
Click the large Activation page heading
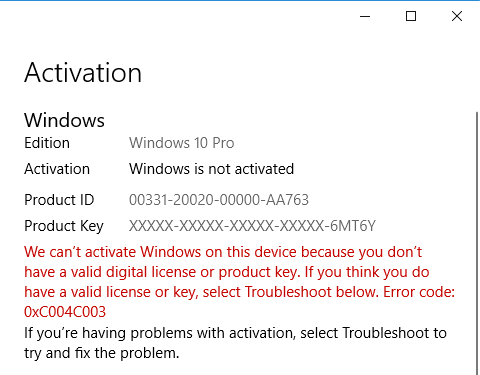click(x=83, y=73)
